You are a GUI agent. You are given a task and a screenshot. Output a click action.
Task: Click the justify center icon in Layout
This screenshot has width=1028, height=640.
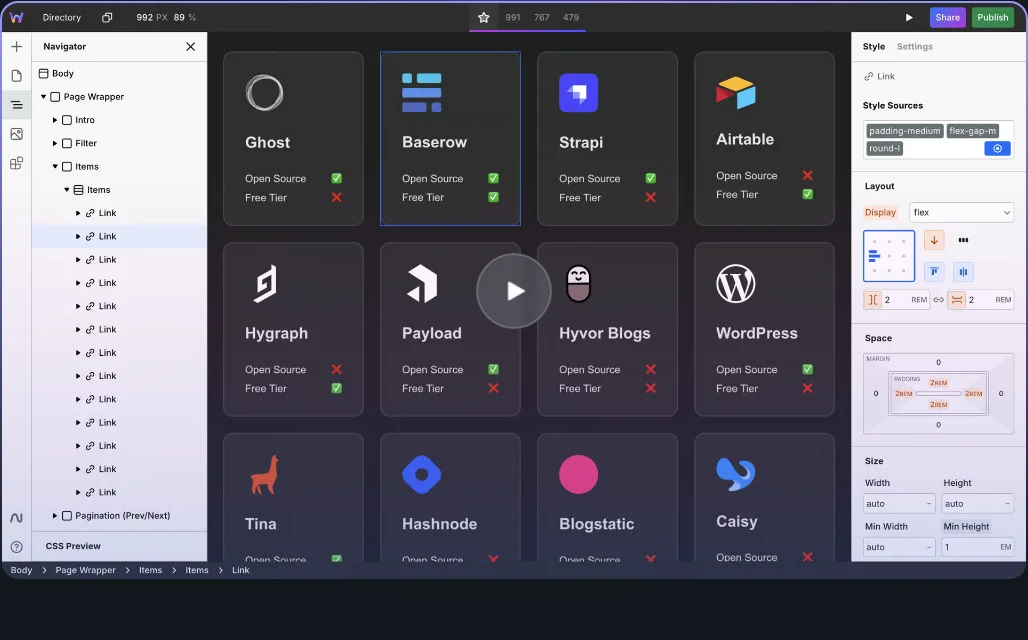[963, 271]
